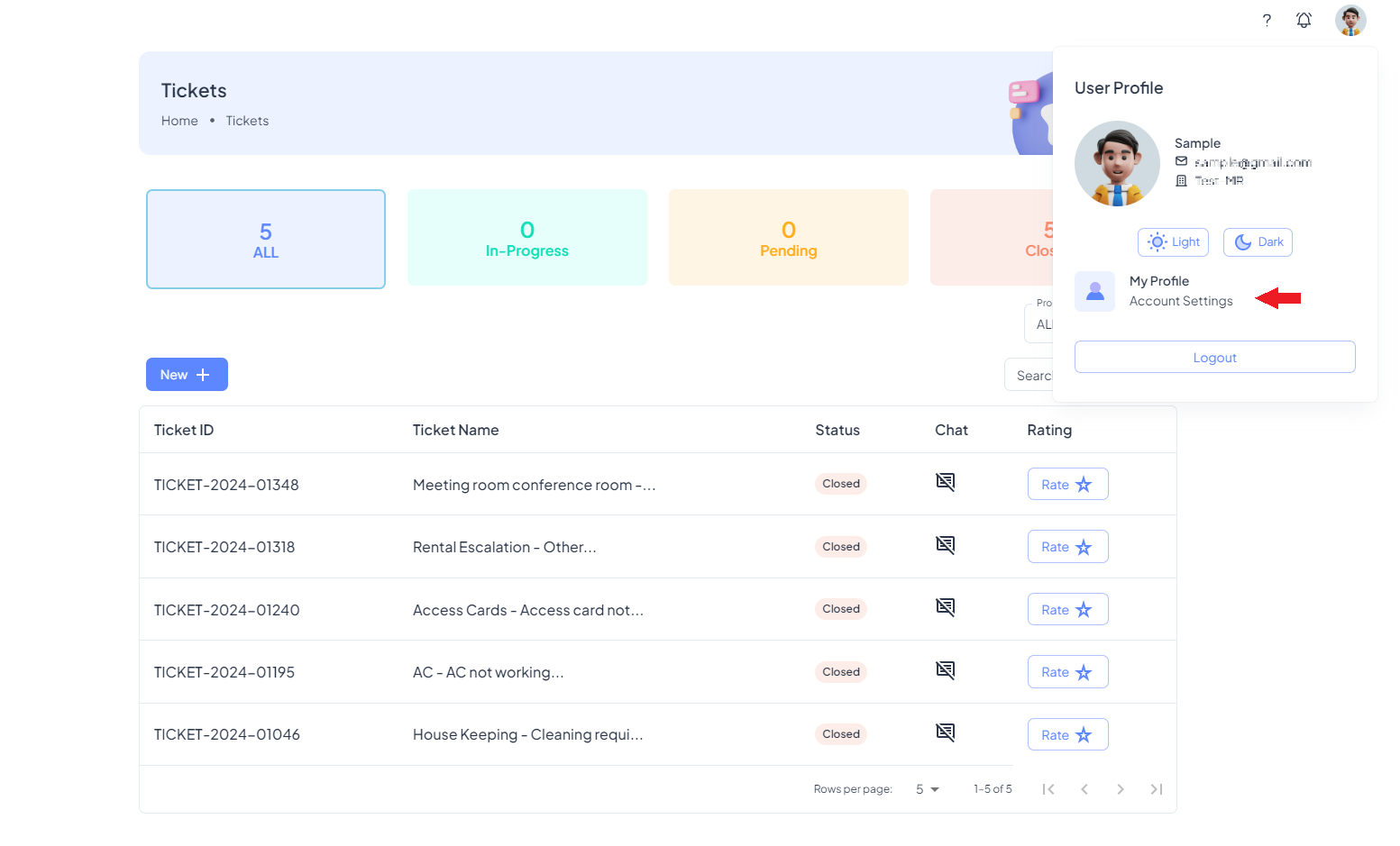Rate ticket TICKET-2024-01348
Viewport: 1400px width, 846px height.
[1068, 484]
